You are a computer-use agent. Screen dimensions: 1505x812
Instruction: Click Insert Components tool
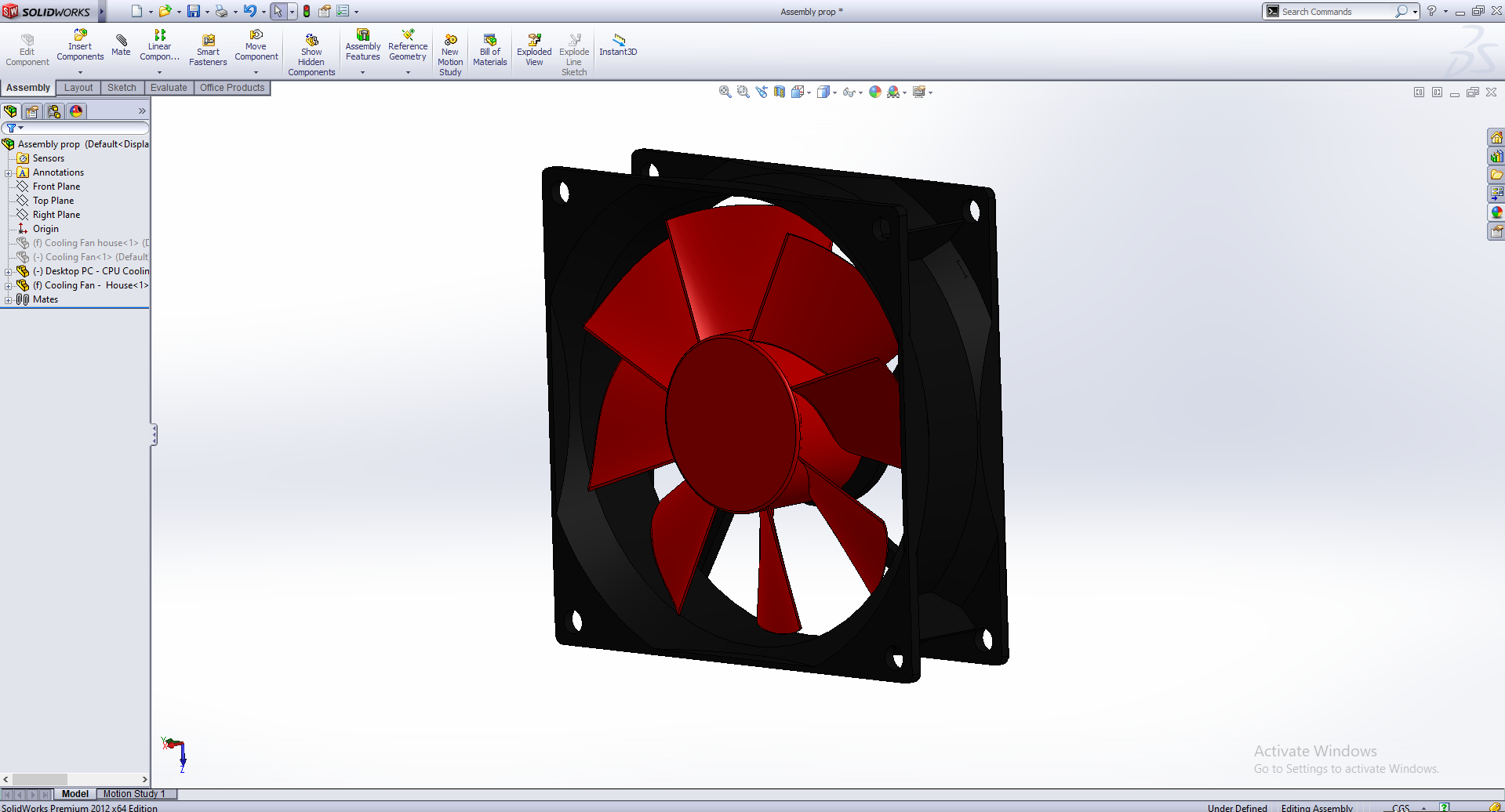click(80, 45)
